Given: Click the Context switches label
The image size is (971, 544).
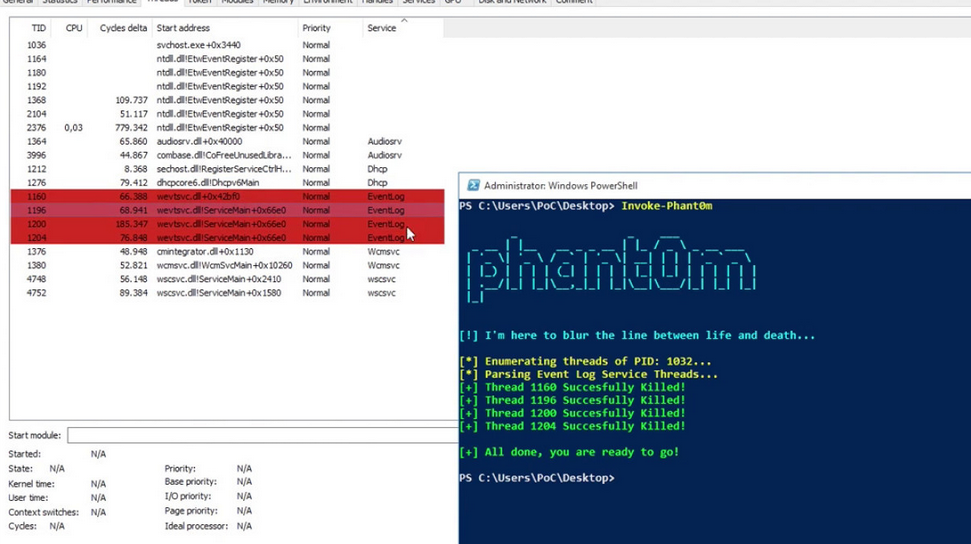Looking at the screenshot, I should click(43, 512).
